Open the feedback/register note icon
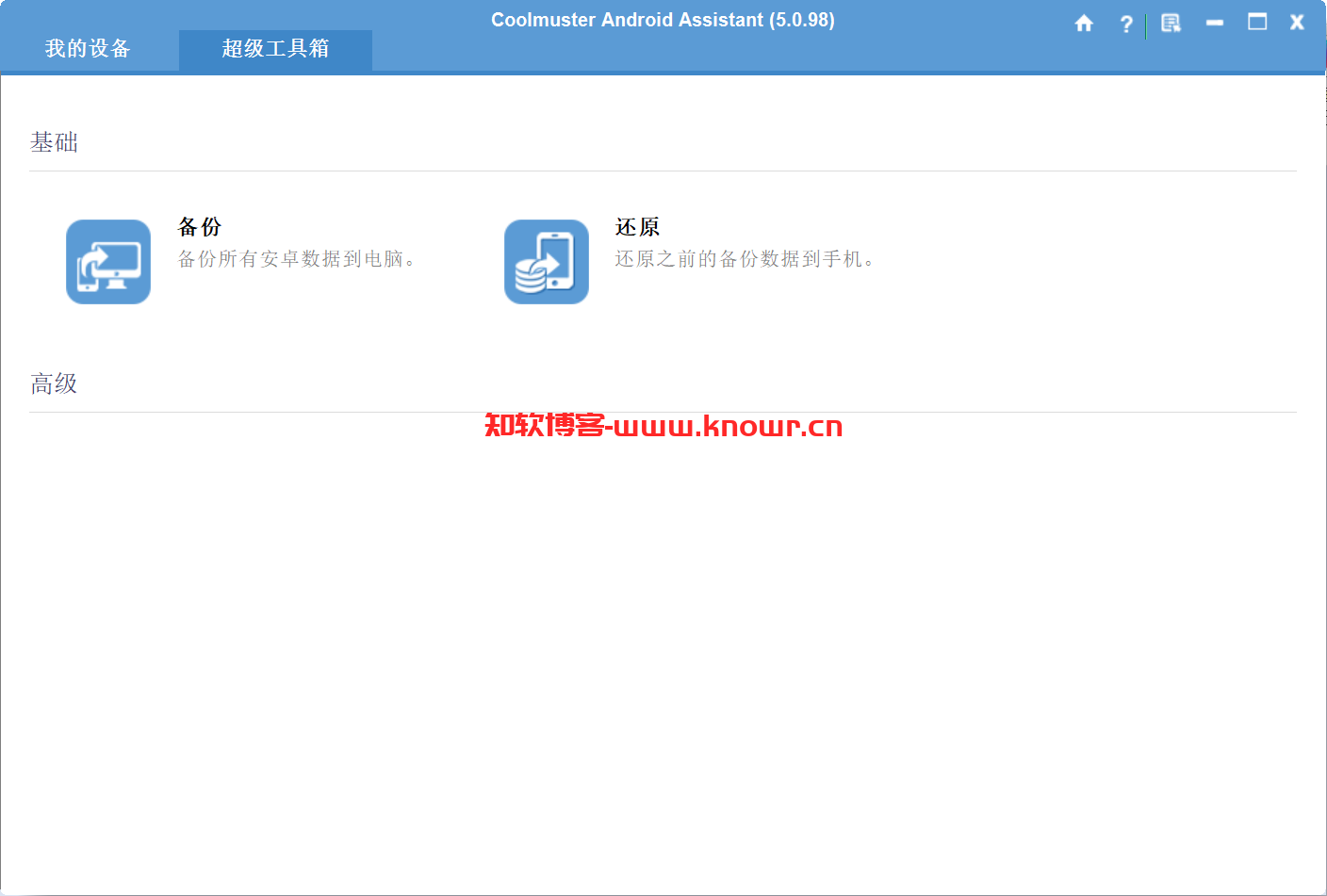1327x896 pixels. (1171, 23)
